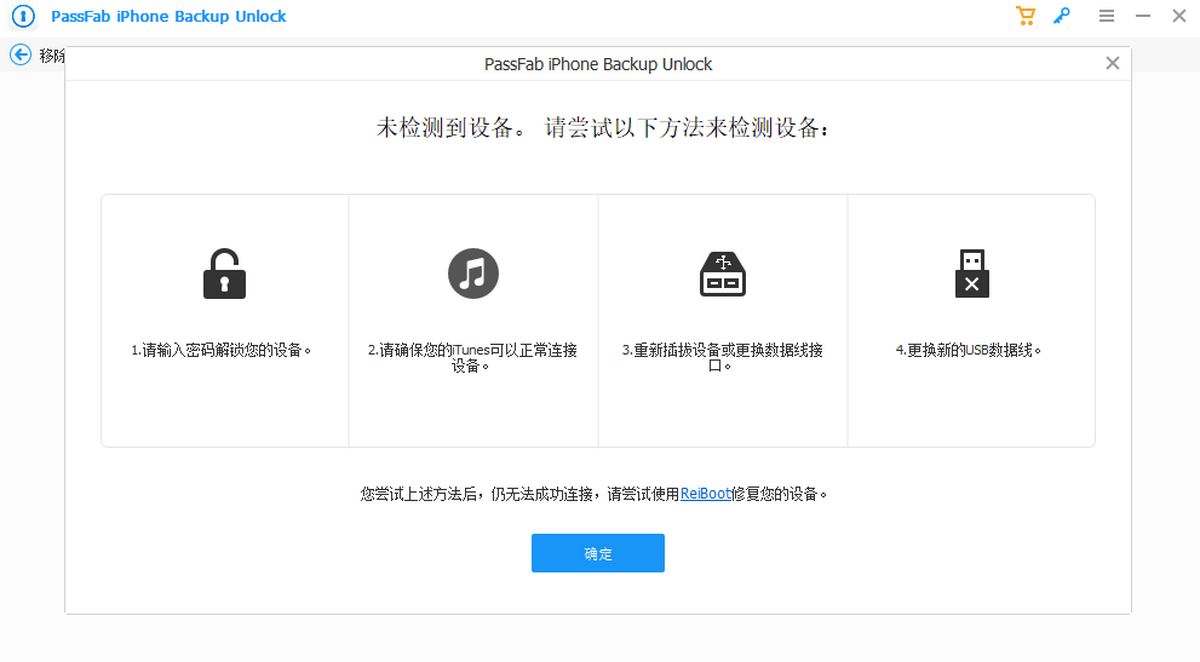1200x662 pixels.
Task: Close the PassFab main window
Action: (1178, 16)
